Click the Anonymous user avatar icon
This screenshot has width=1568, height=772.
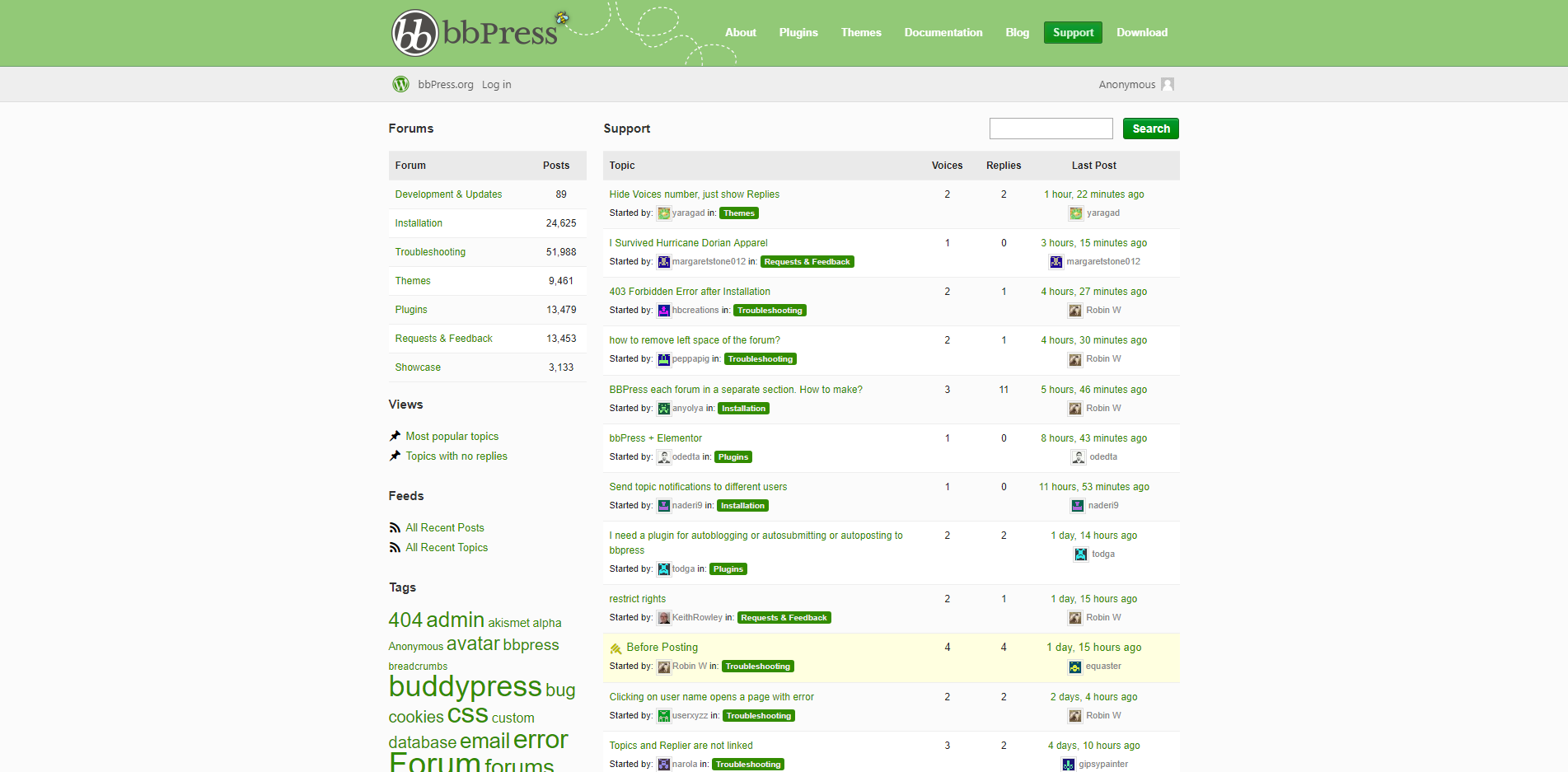pyautogui.click(x=1168, y=84)
